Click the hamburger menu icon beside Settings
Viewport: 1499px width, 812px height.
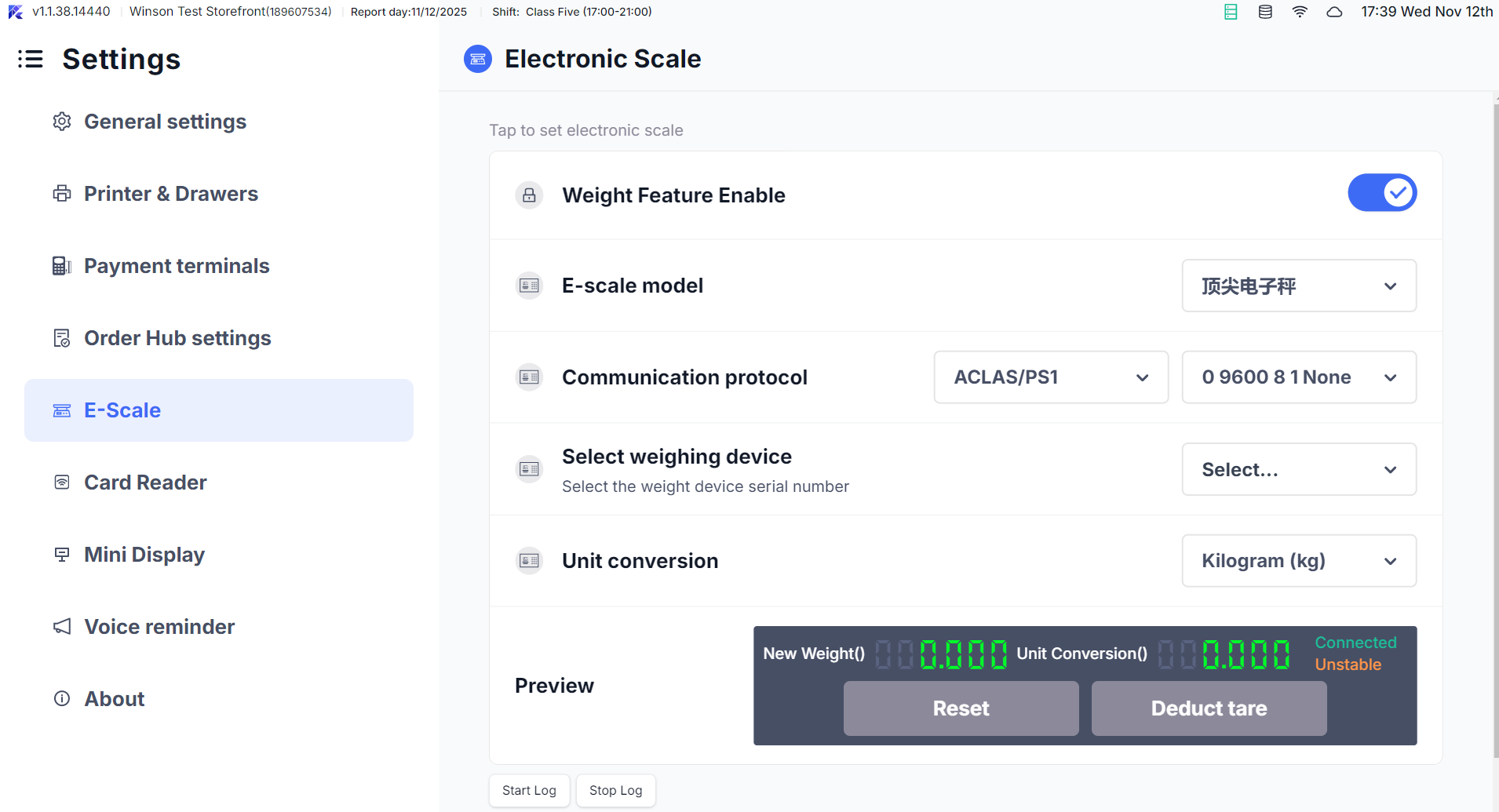click(31, 59)
